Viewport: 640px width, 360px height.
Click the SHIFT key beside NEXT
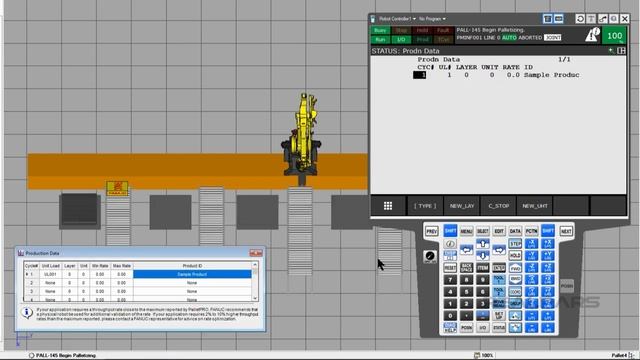pyautogui.click(x=548, y=231)
